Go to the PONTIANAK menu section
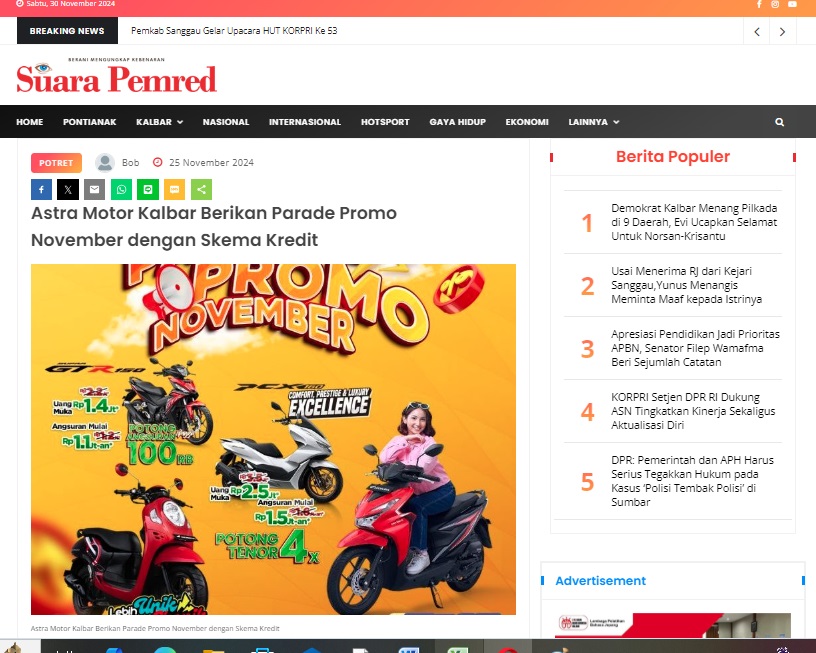816x653 pixels. [90, 122]
